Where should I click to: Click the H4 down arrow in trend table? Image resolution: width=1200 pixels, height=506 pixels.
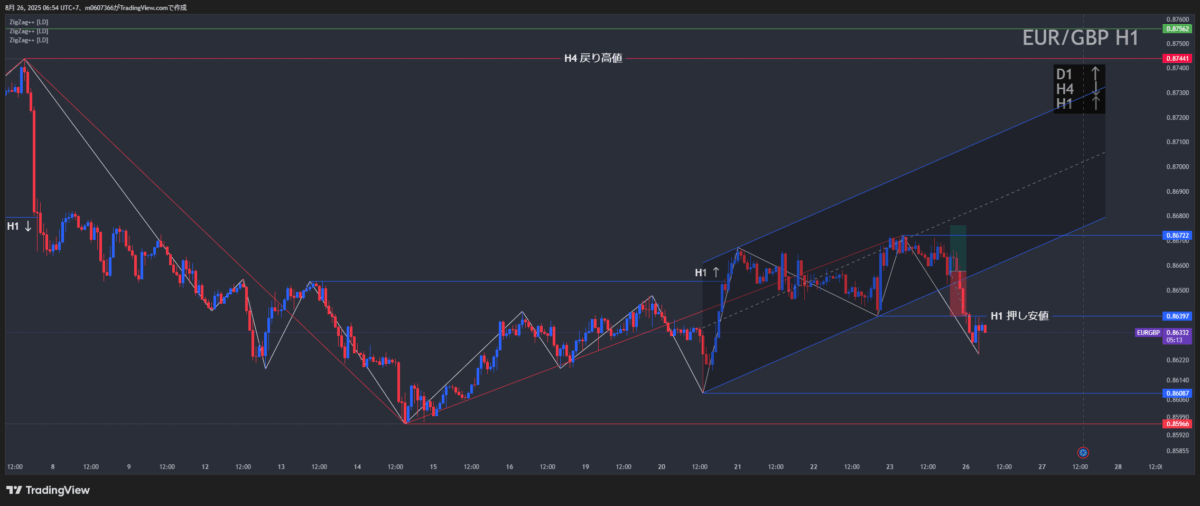pyautogui.click(x=1096, y=89)
